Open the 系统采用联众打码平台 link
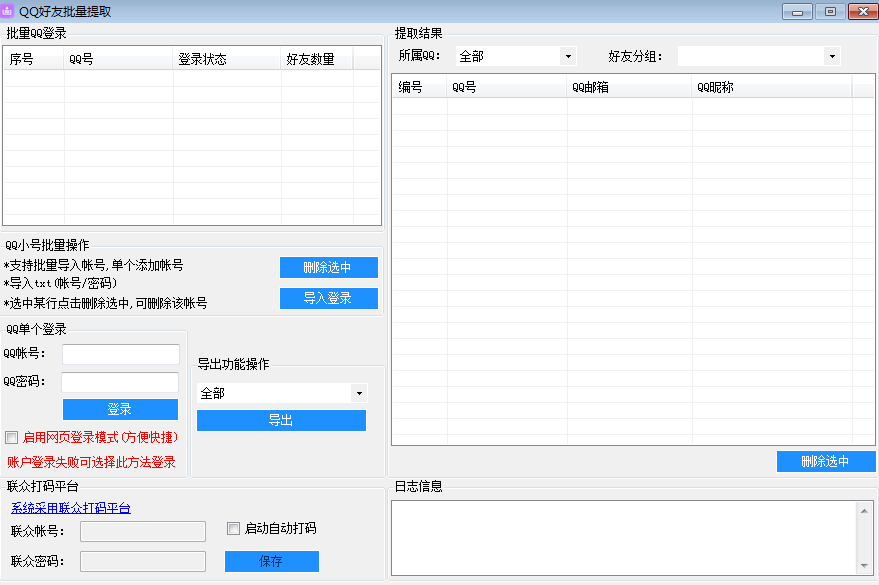Screen dimensions: 879x585 tap(71, 508)
